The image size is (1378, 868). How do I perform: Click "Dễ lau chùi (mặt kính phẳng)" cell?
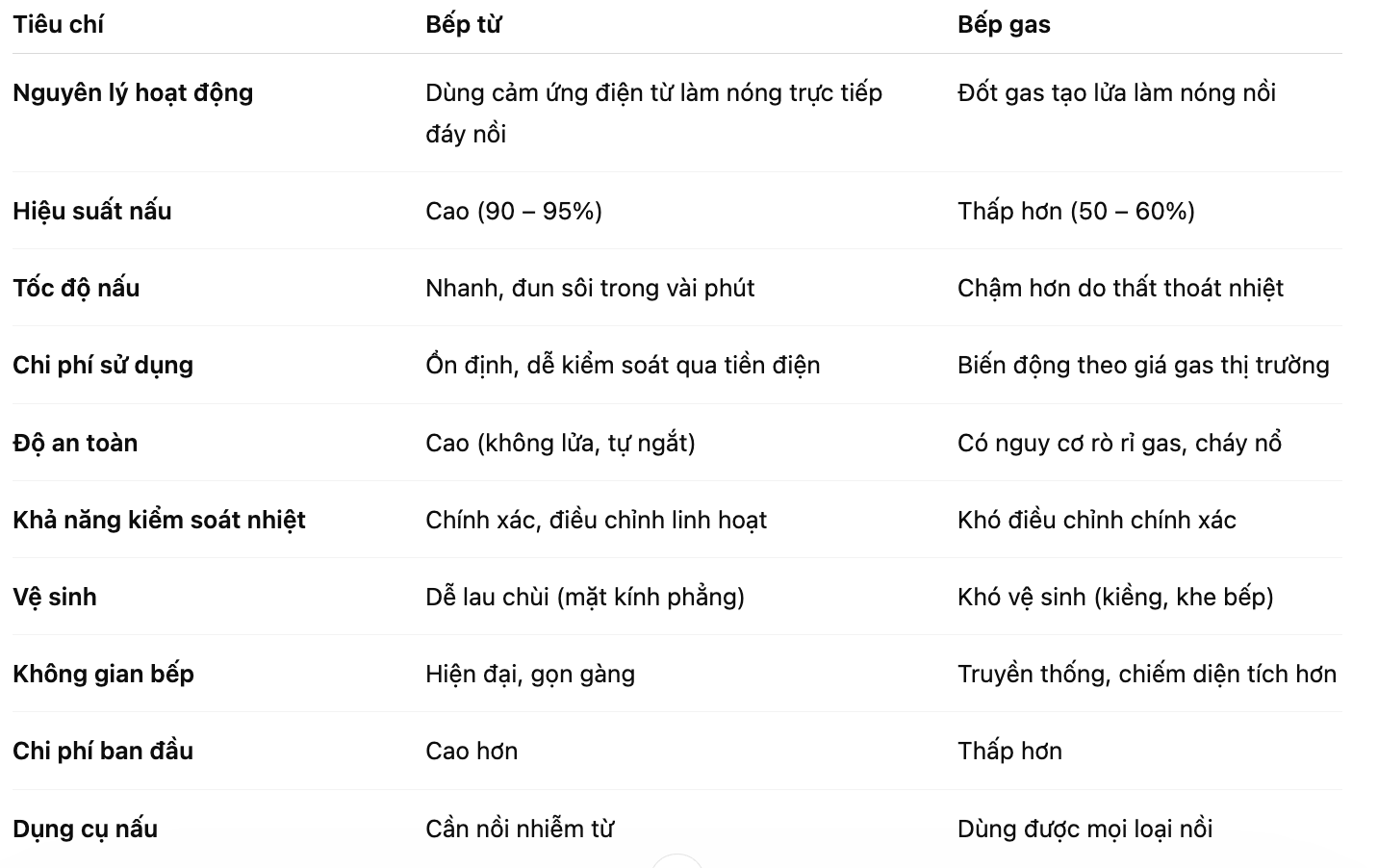coord(585,597)
